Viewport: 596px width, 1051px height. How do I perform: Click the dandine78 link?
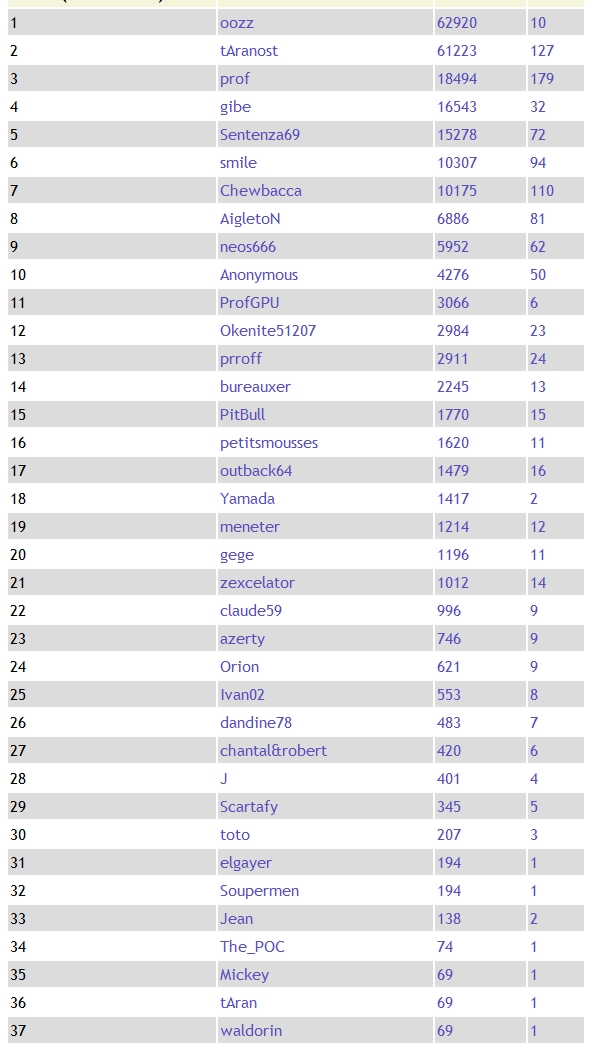(255, 723)
